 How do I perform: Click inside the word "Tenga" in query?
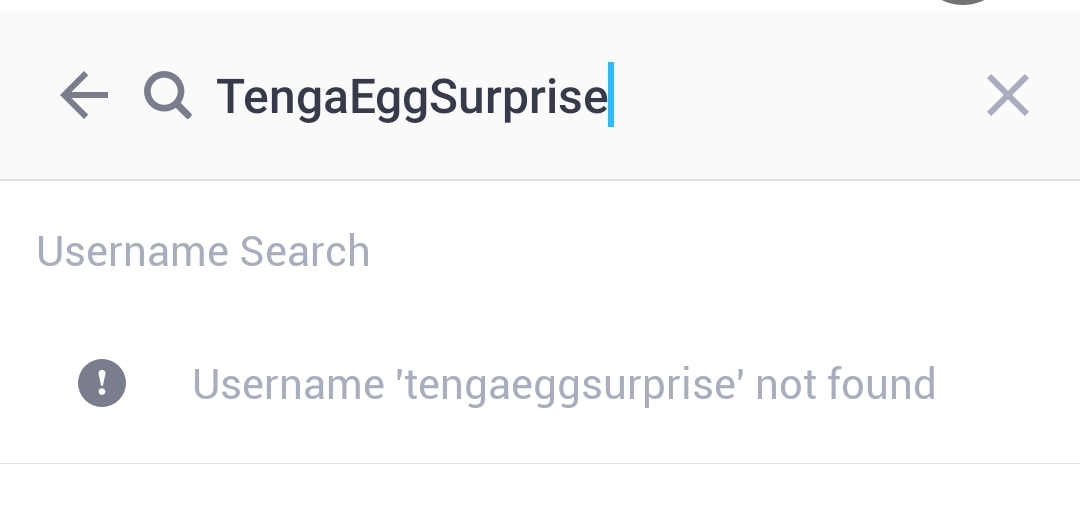tap(283, 98)
